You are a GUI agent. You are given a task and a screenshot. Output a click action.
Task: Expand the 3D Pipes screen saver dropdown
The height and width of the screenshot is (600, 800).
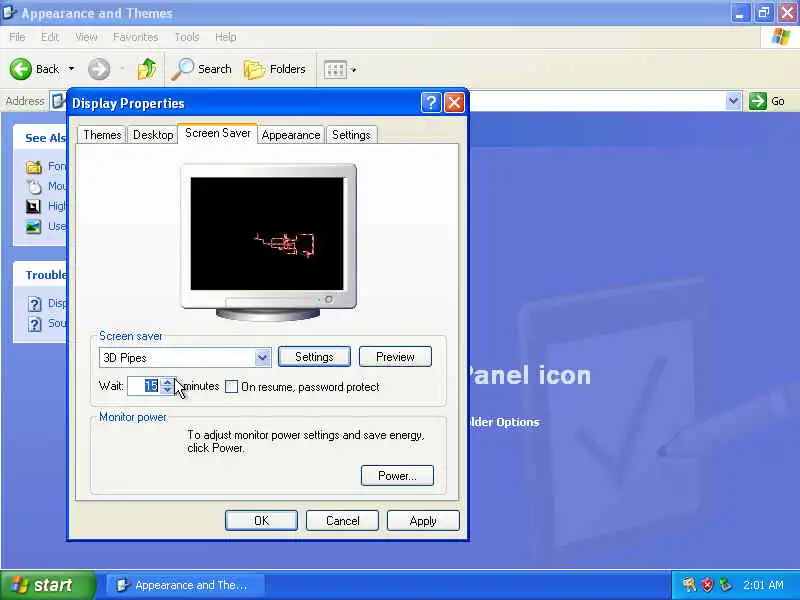click(x=262, y=357)
